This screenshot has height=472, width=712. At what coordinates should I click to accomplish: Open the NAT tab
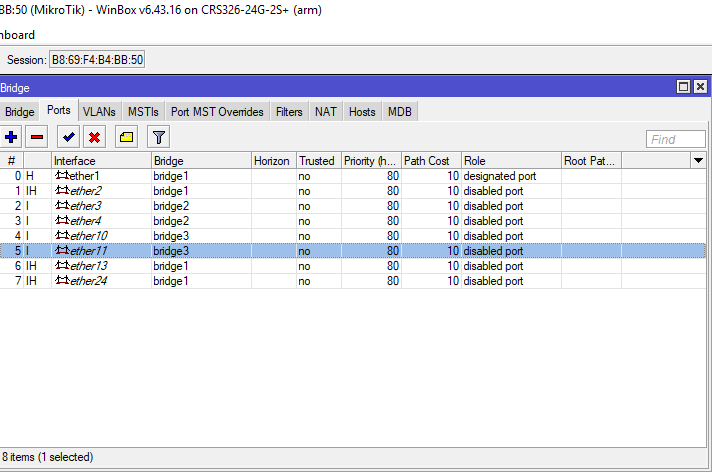coord(326,112)
